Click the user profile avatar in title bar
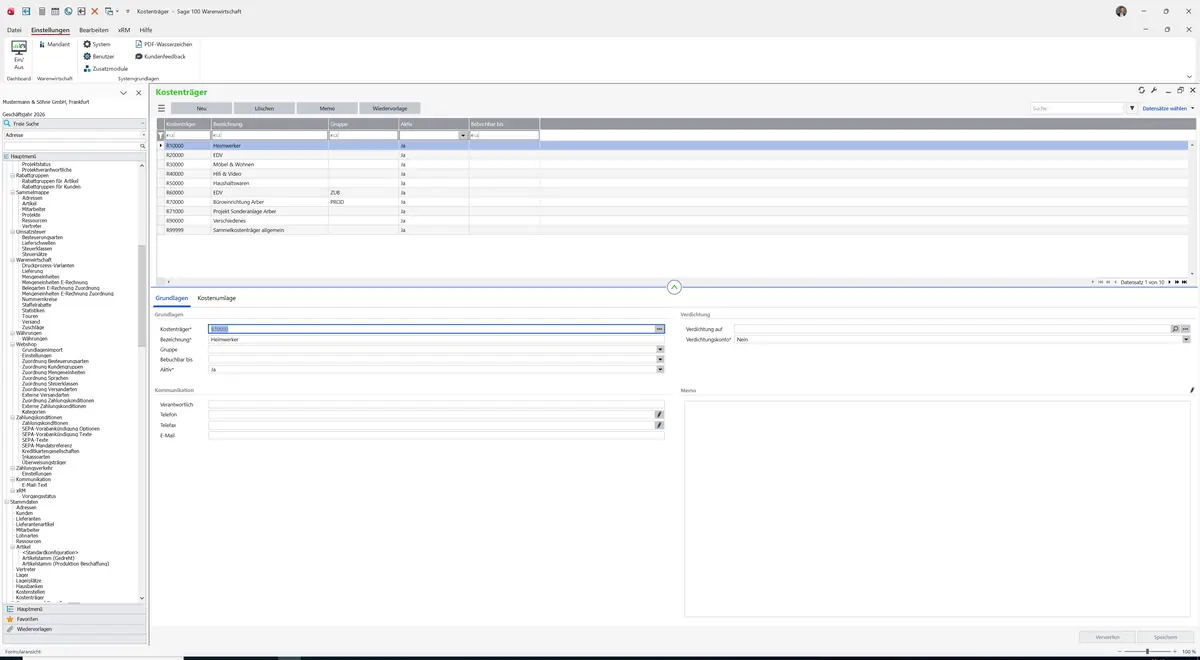The width and height of the screenshot is (1200, 660). tap(1121, 11)
